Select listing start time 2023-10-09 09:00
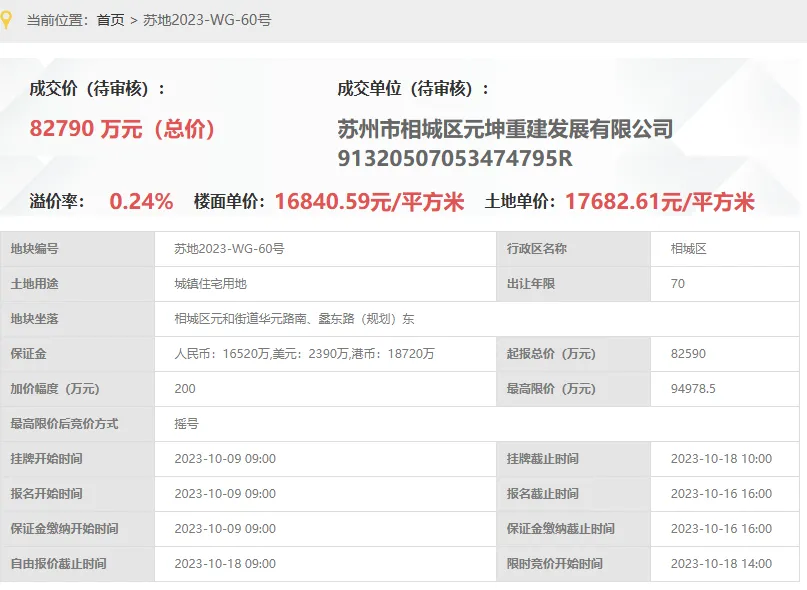The height and width of the screenshot is (590, 807). tap(225, 459)
